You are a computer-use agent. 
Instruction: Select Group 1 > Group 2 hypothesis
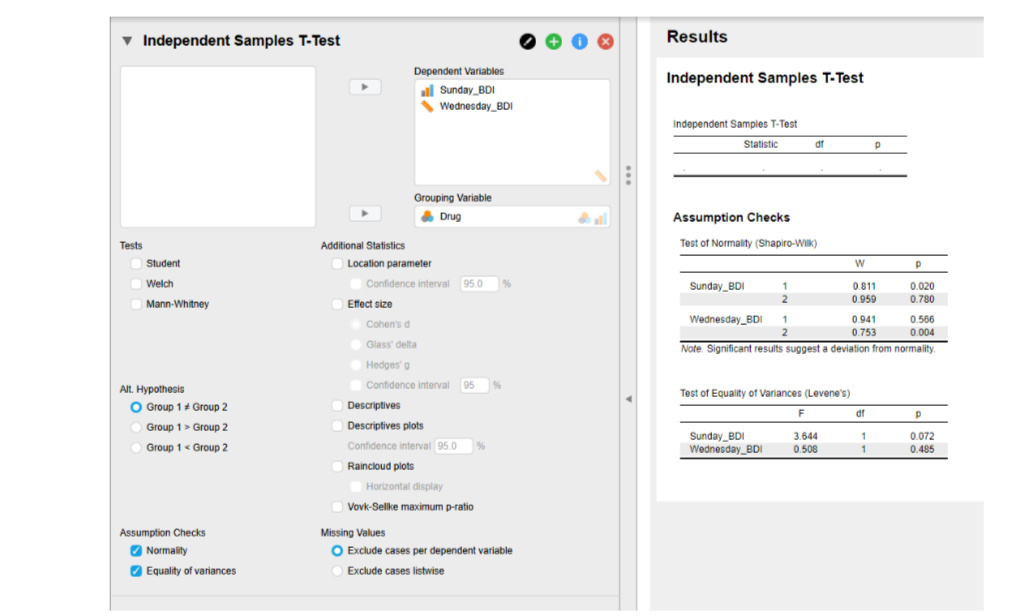tap(136, 428)
